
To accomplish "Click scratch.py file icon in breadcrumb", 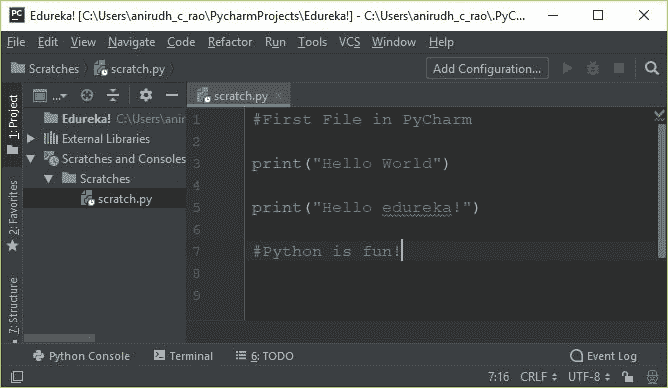I will click(x=101, y=68).
